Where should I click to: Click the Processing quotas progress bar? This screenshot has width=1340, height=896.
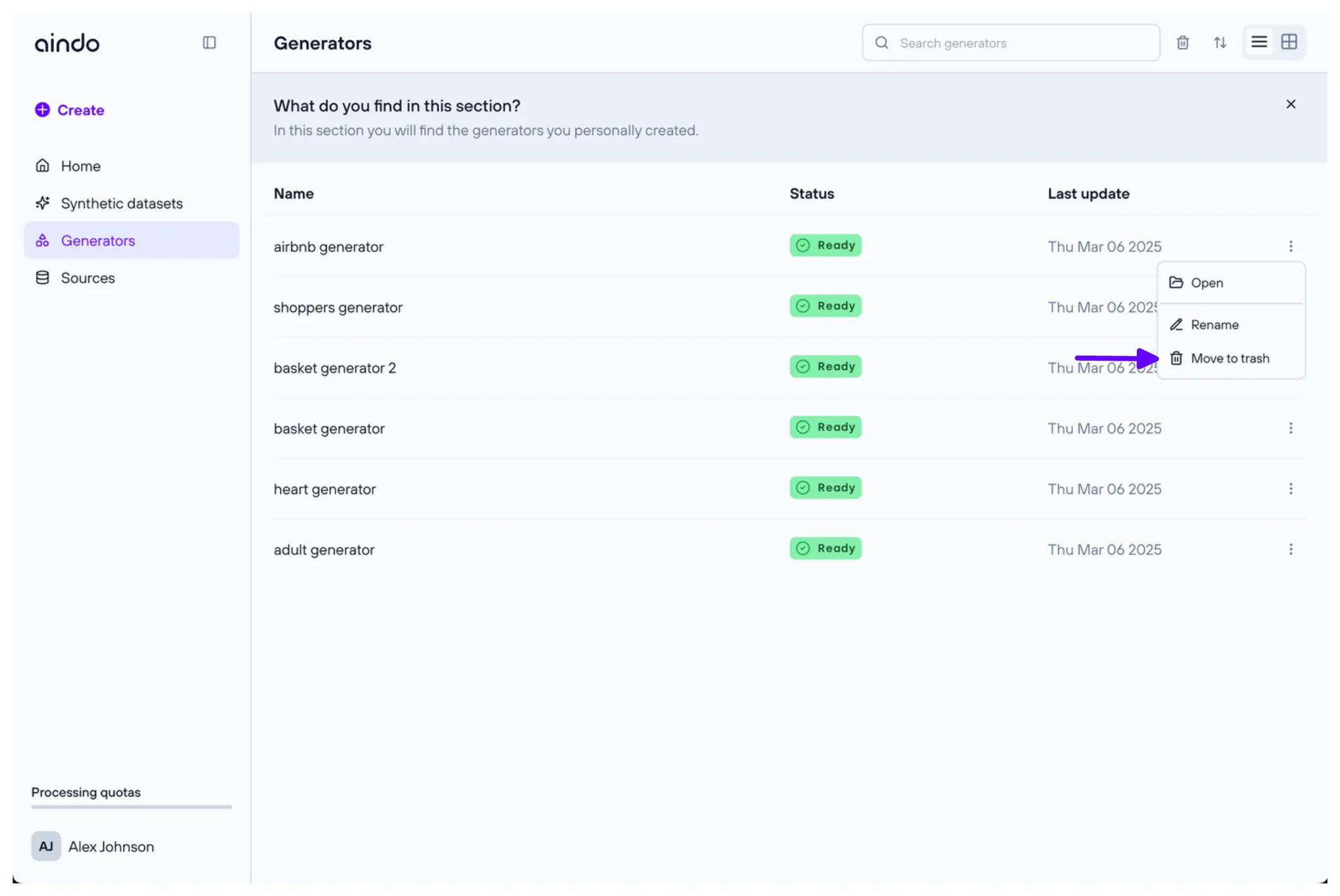click(x=131, y=807)
